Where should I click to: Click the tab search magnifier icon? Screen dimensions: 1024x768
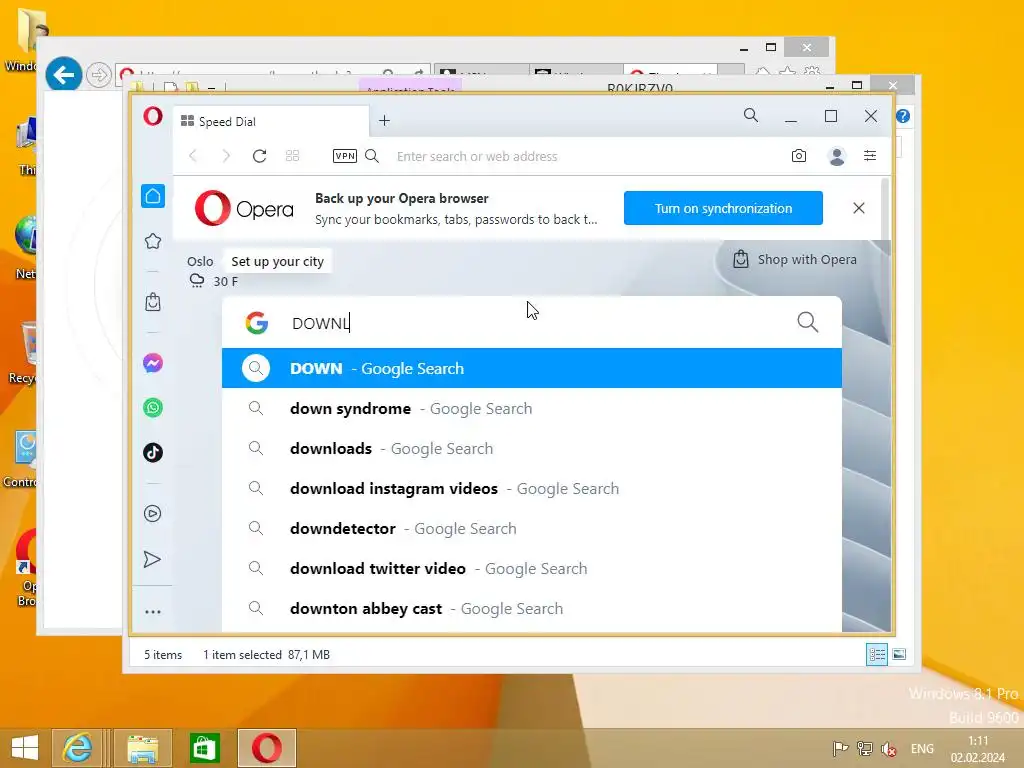click(751, 116)
